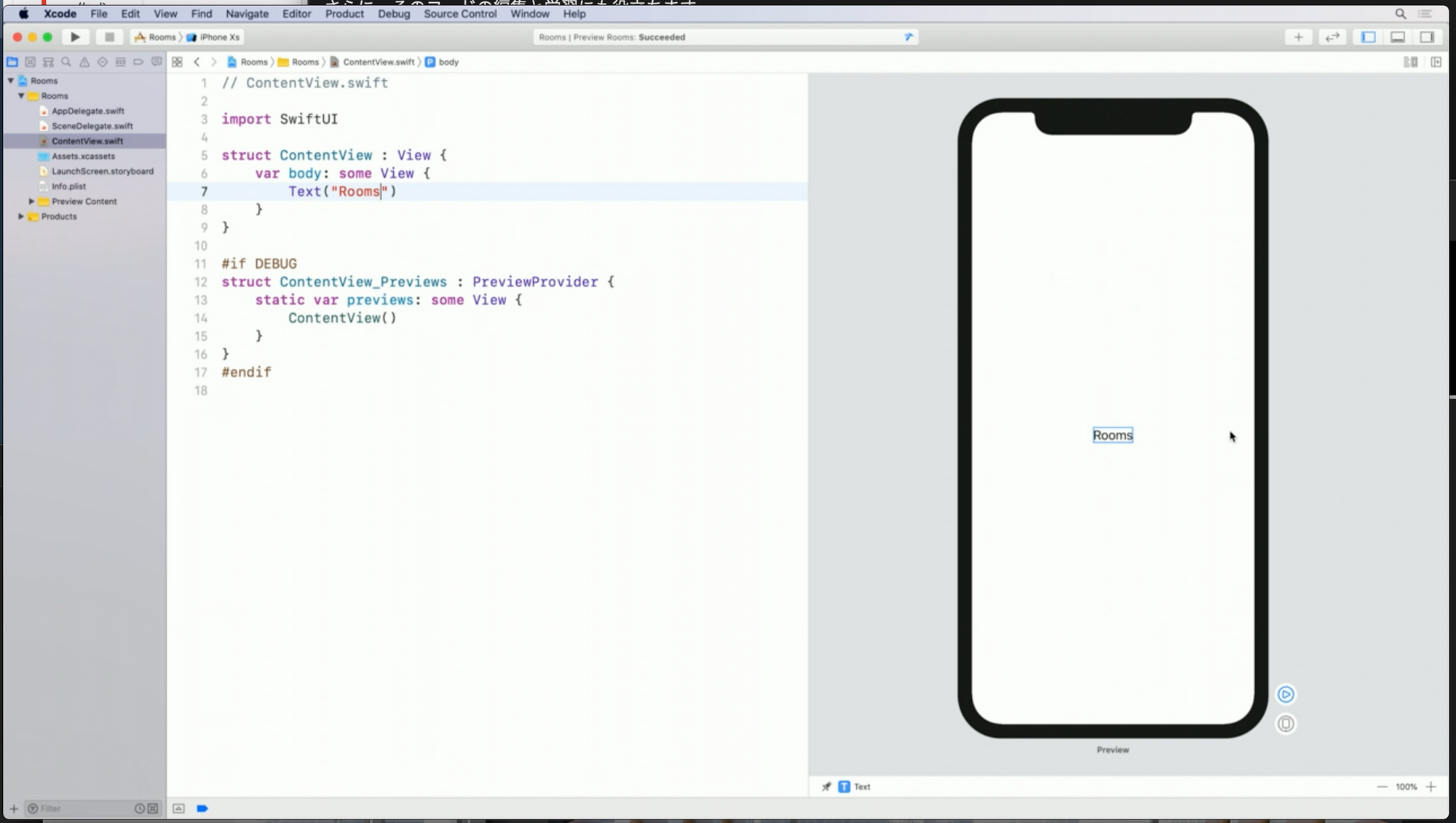Open the Source Control menu
Viewport: 1456px width, 823px height.
[459, 14]
